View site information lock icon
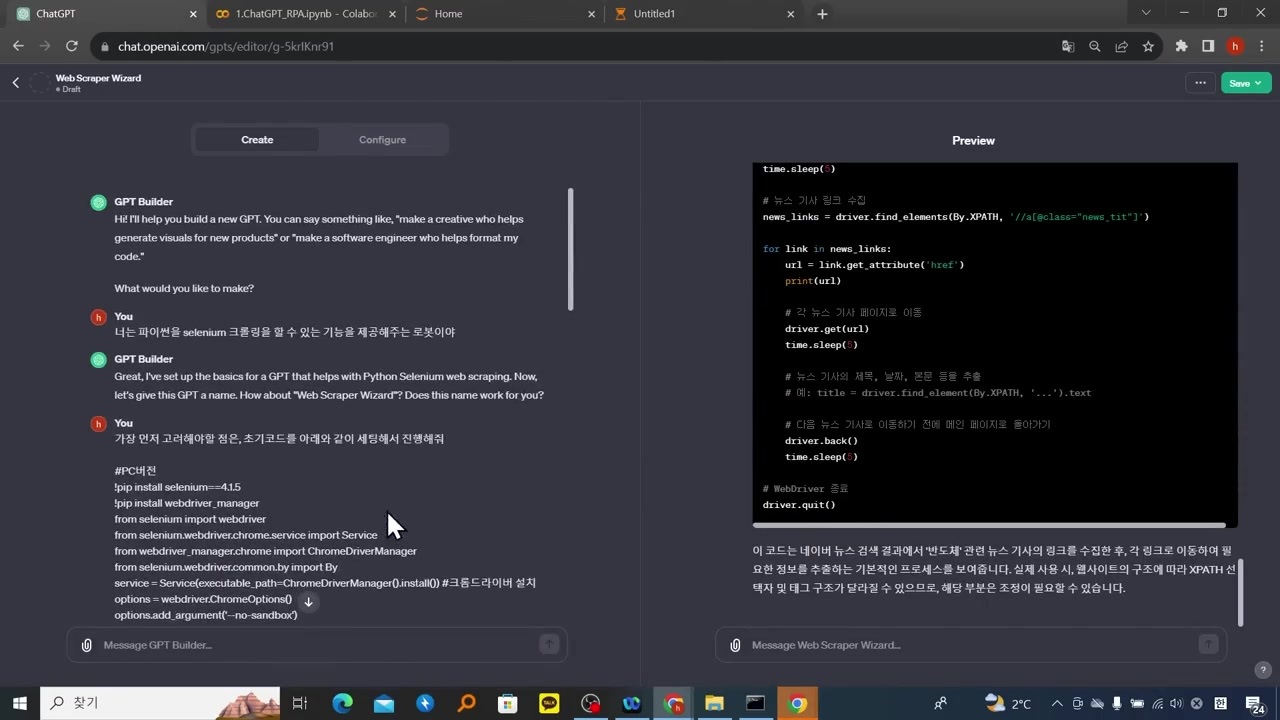 (105, 46)
